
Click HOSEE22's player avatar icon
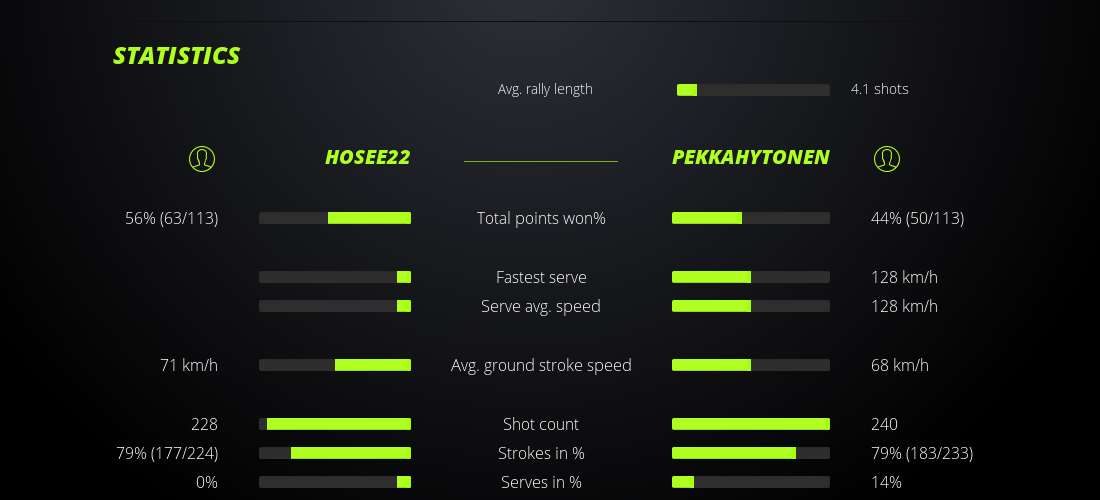(202, 158)
